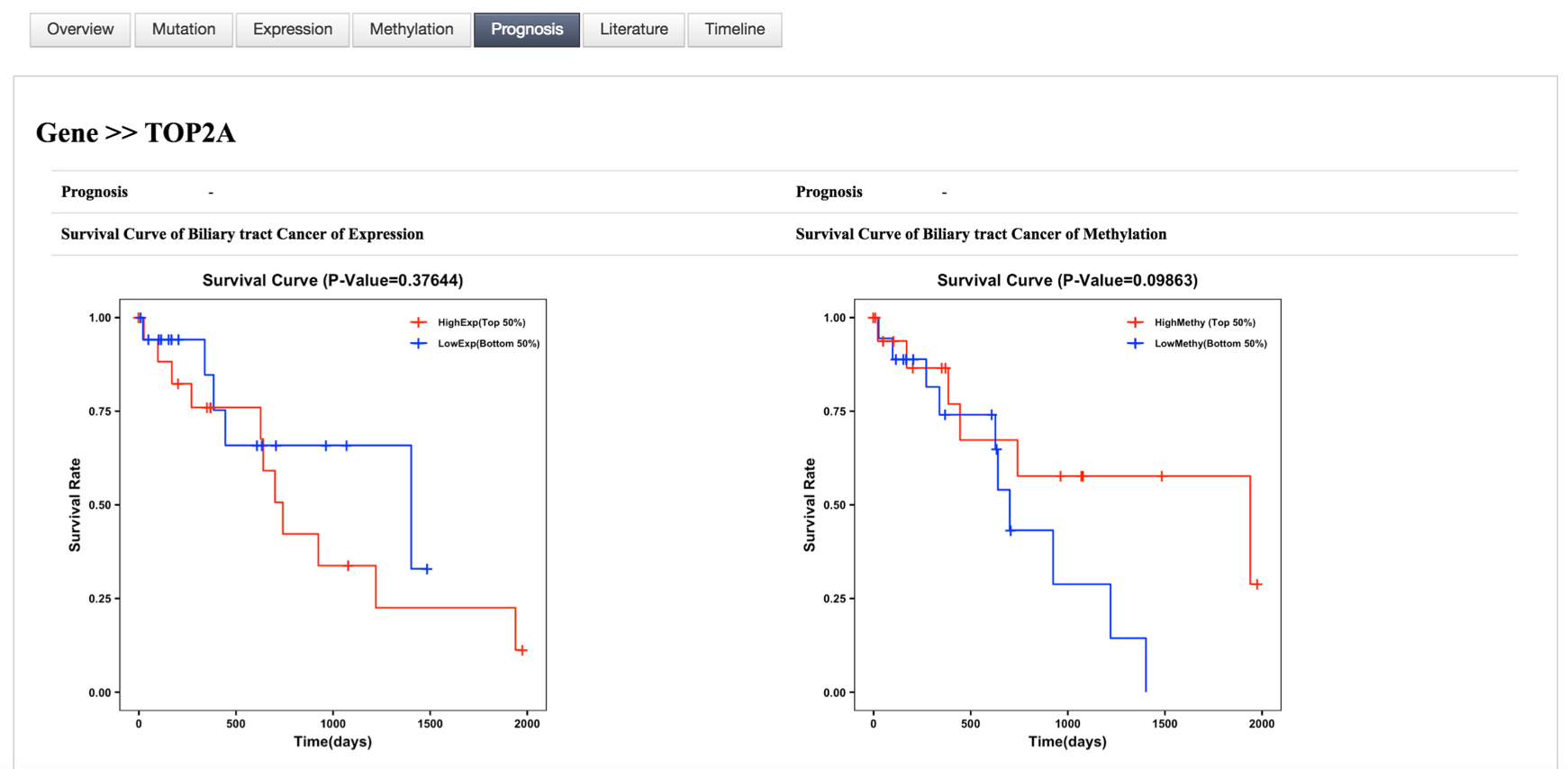1568x769 pixels.
Task: Click the blue LowExp legend marker
Action: click(419, 343)
